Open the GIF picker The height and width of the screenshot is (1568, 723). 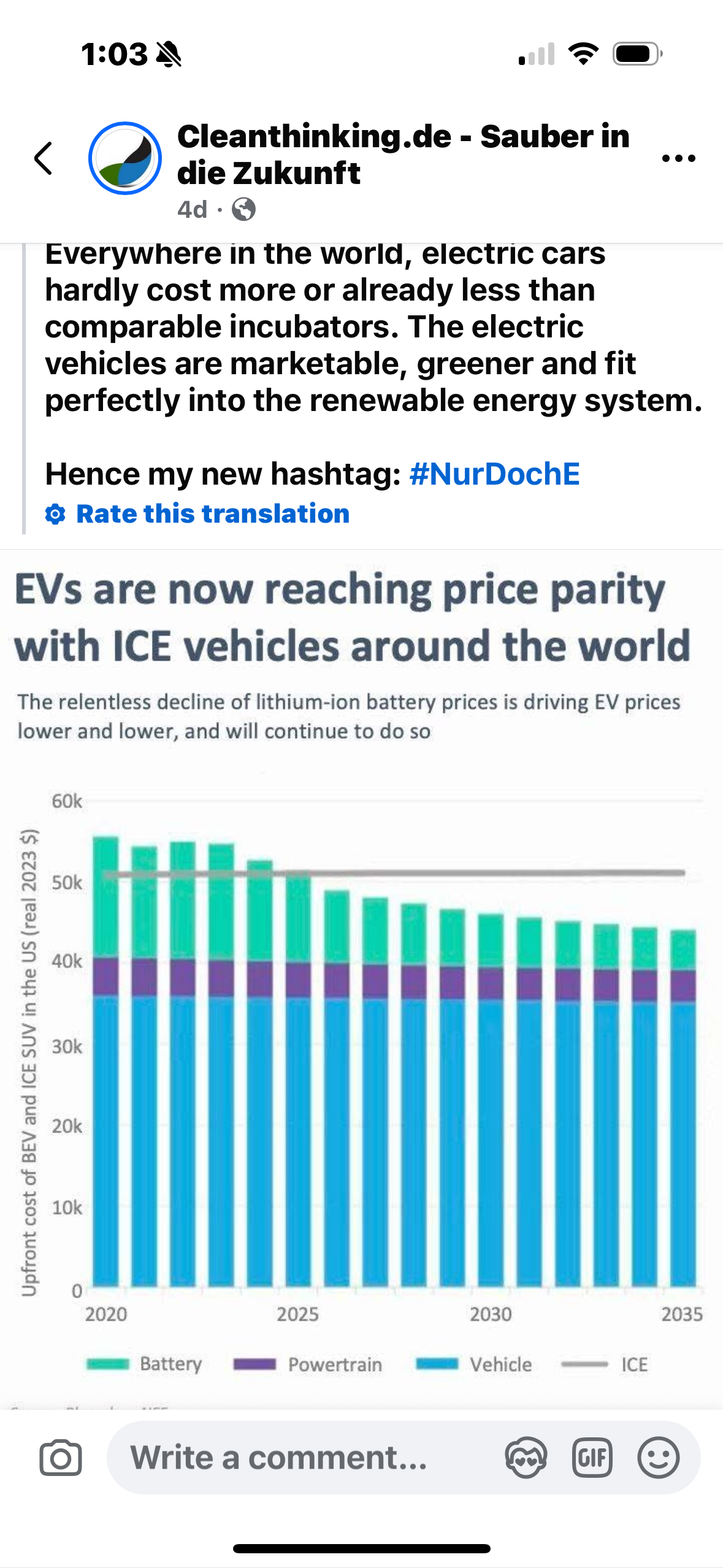click(592, 1458)
